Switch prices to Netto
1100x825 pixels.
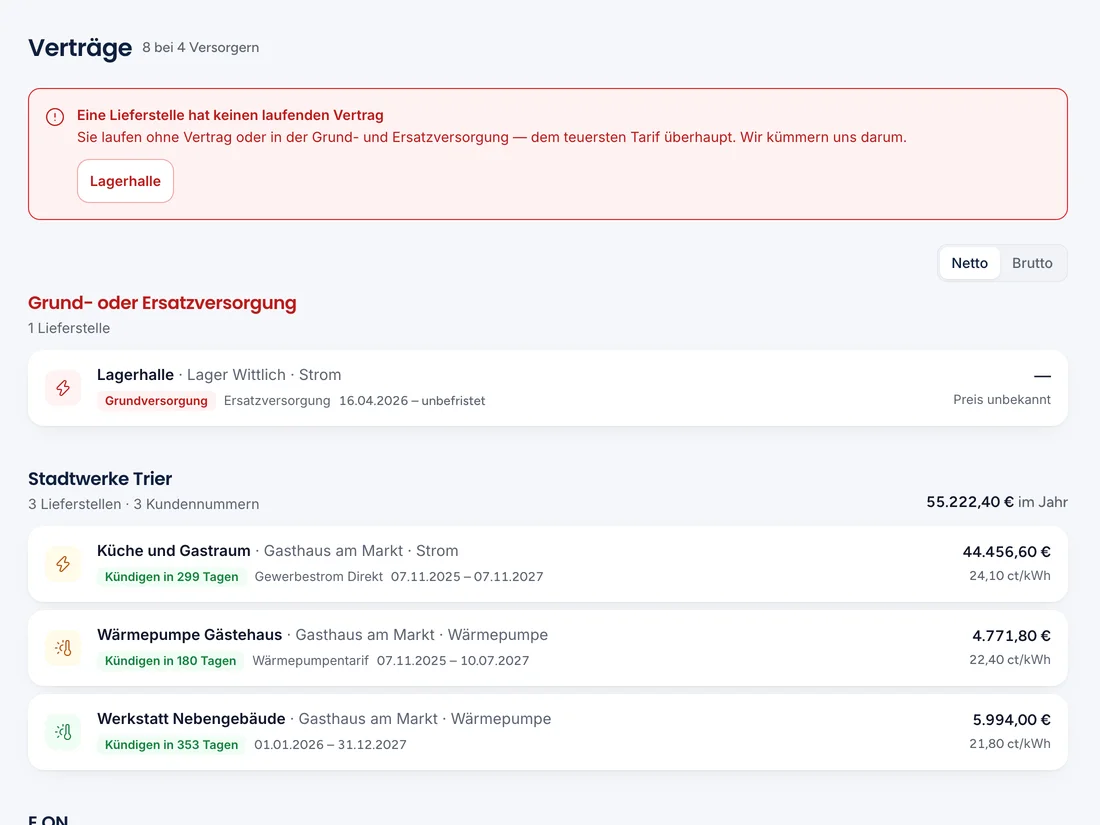(x=970, y=263)
